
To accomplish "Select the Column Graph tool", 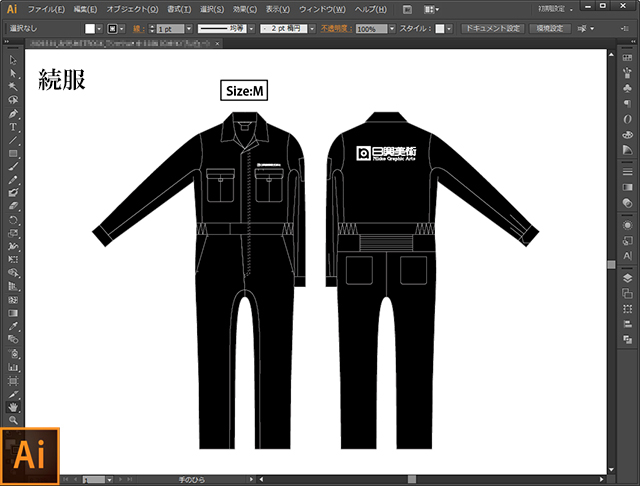I will (x=13, y=367).
